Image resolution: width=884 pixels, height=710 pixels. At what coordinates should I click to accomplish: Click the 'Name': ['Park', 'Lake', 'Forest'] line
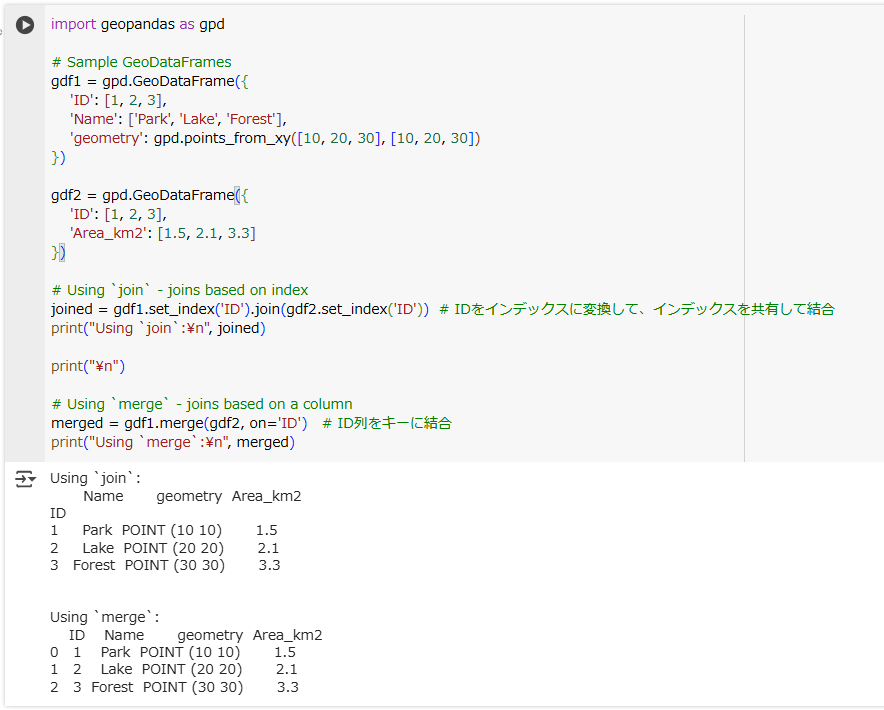coord(178,119)
